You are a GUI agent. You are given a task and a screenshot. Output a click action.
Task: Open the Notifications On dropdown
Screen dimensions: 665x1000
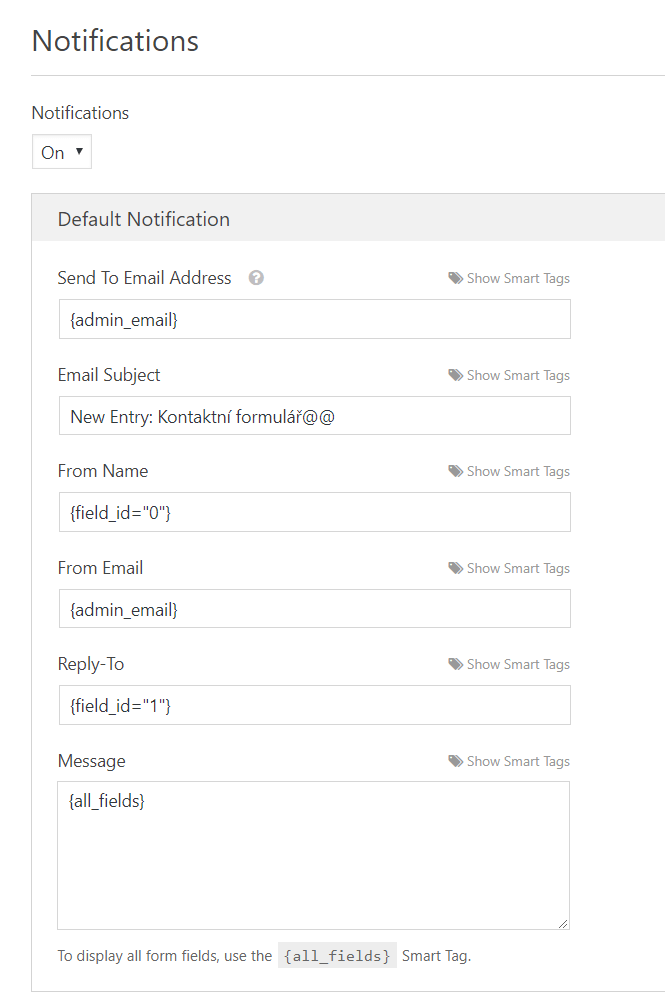(62, 152)
